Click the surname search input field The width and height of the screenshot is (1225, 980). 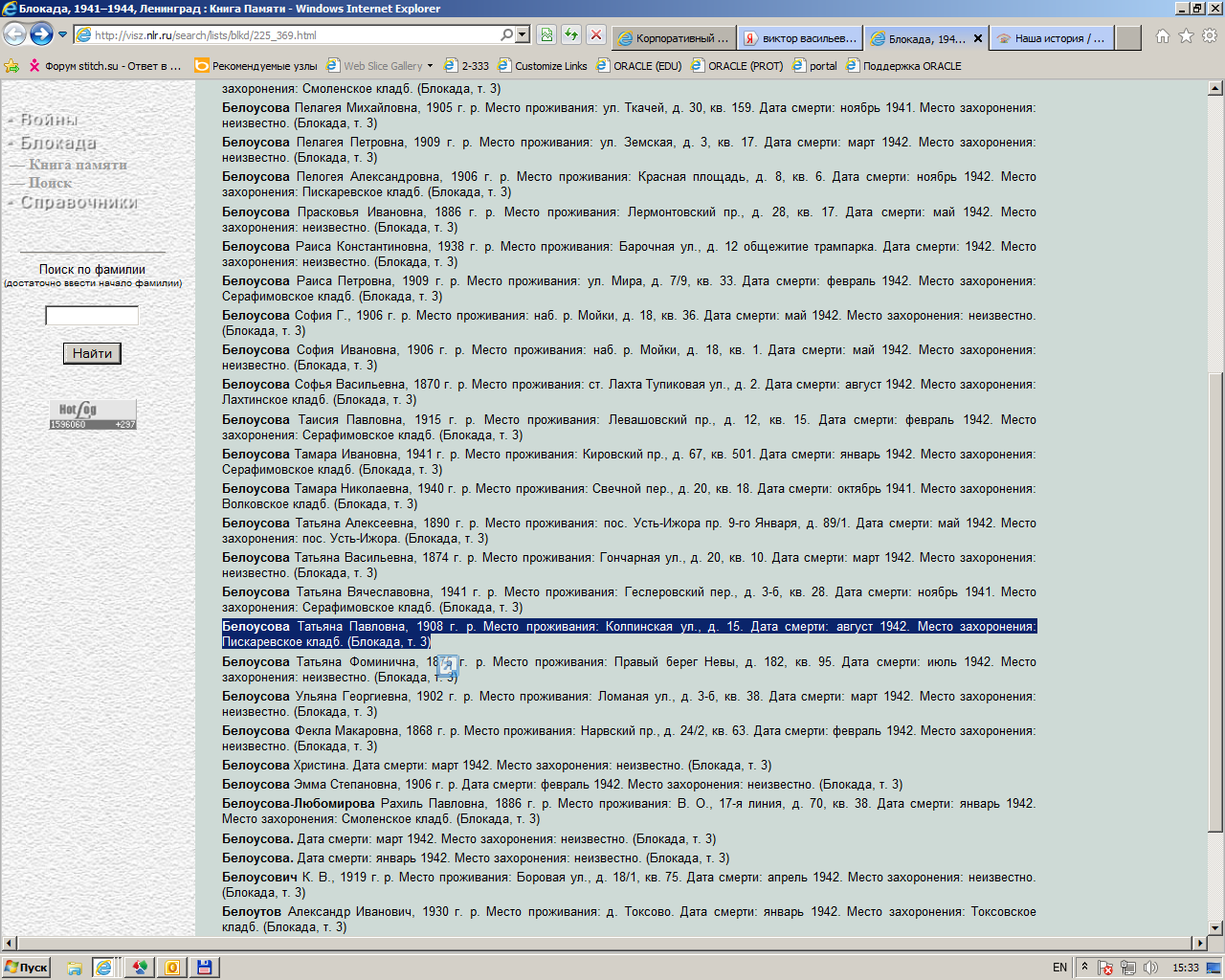[x=92, y=316]
